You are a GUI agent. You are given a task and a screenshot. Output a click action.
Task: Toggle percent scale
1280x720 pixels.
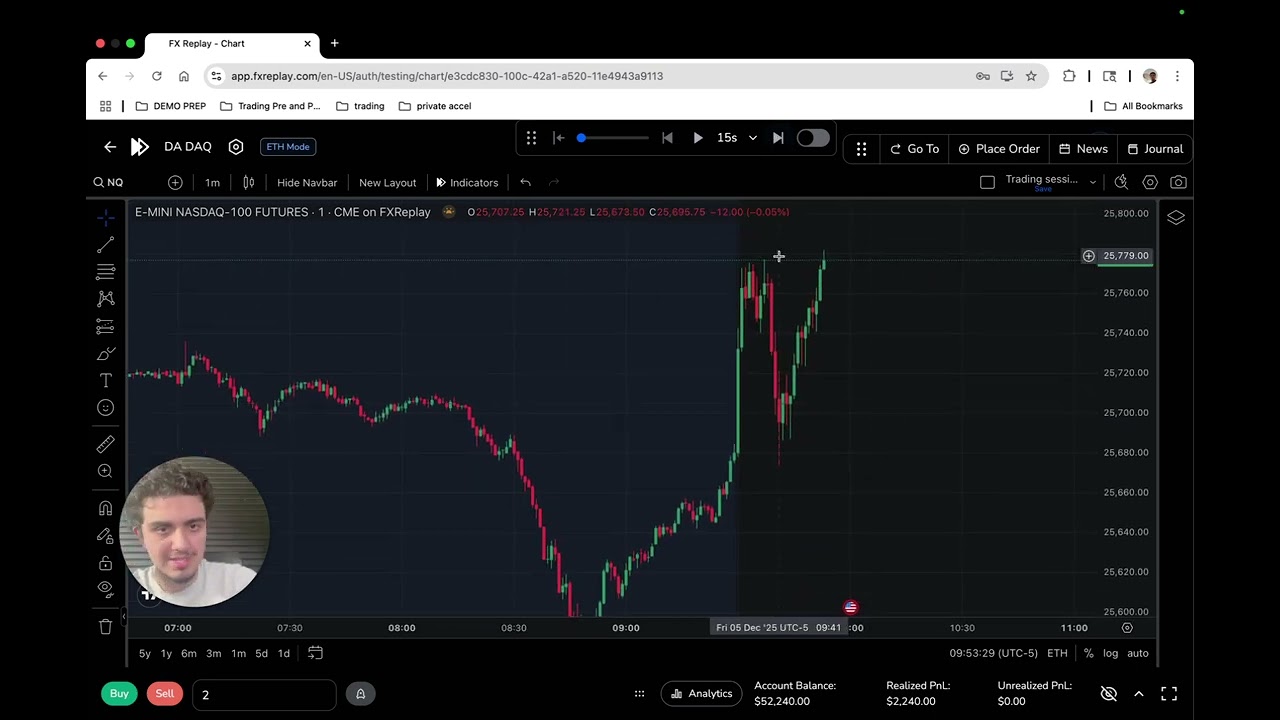pos(1089,653)
